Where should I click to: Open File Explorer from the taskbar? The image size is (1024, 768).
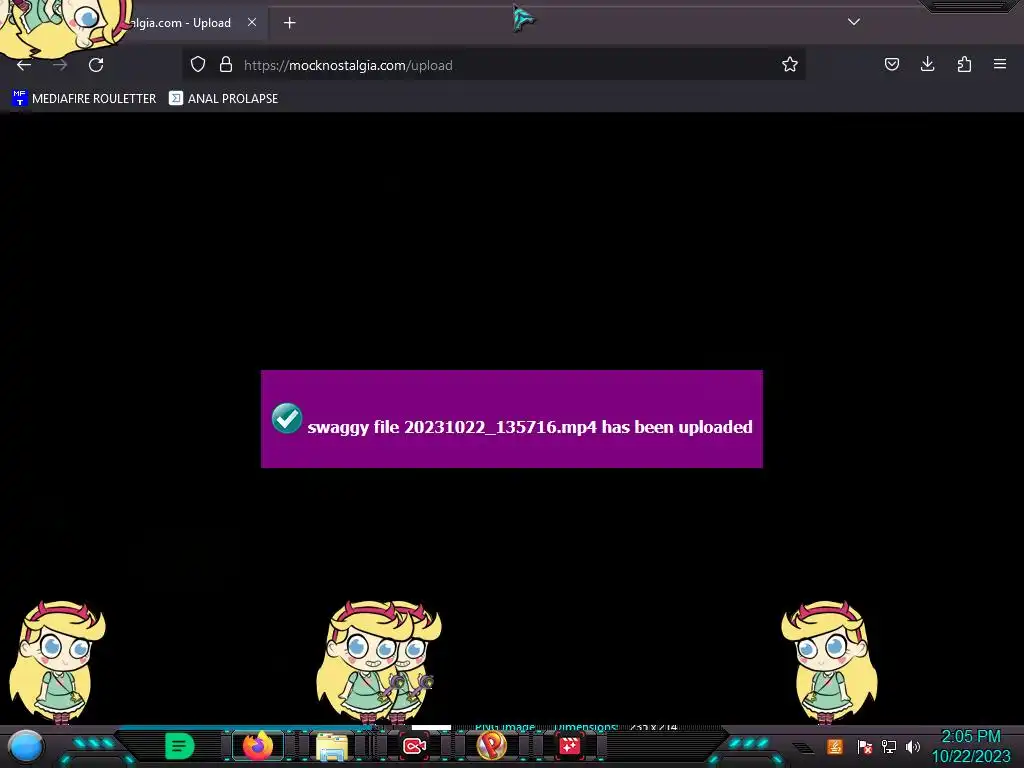click(332, 746)
